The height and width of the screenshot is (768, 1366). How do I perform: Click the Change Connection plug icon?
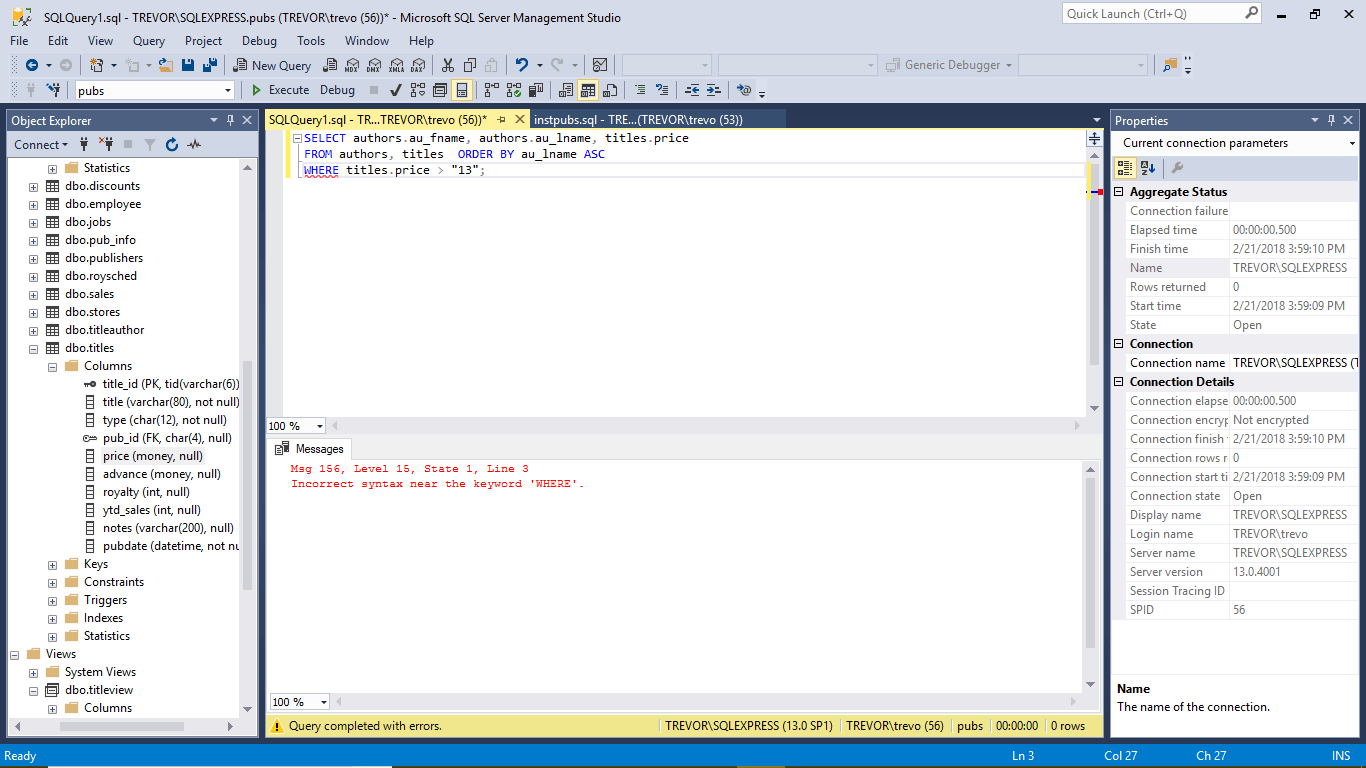(x=53, y=90)
